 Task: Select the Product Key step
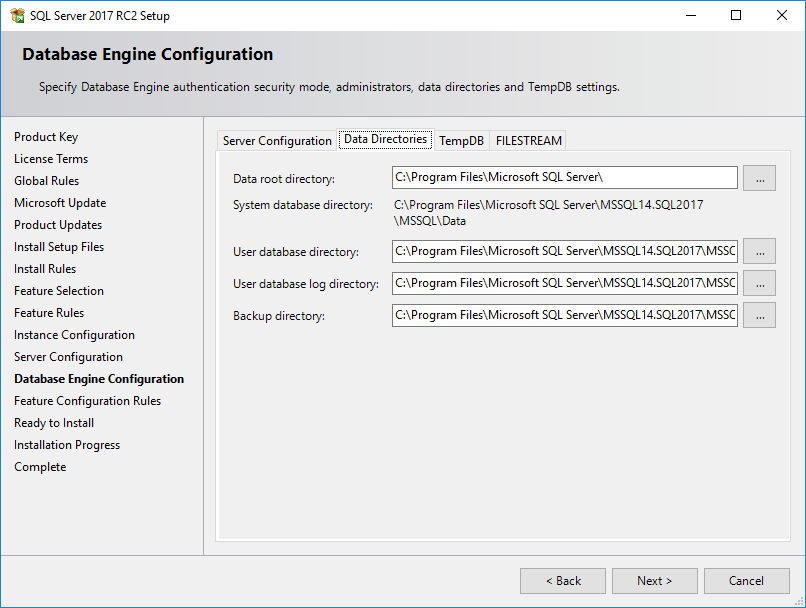46,137
